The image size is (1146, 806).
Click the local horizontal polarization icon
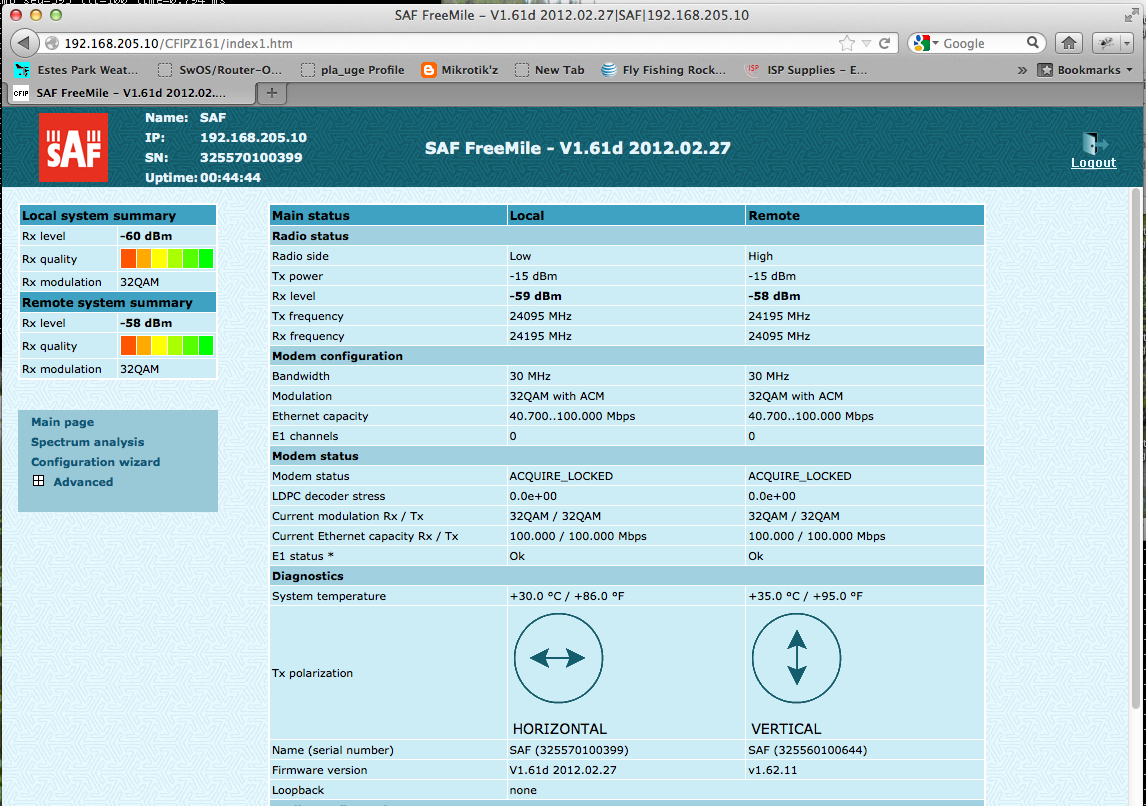[x=558, y=658]
